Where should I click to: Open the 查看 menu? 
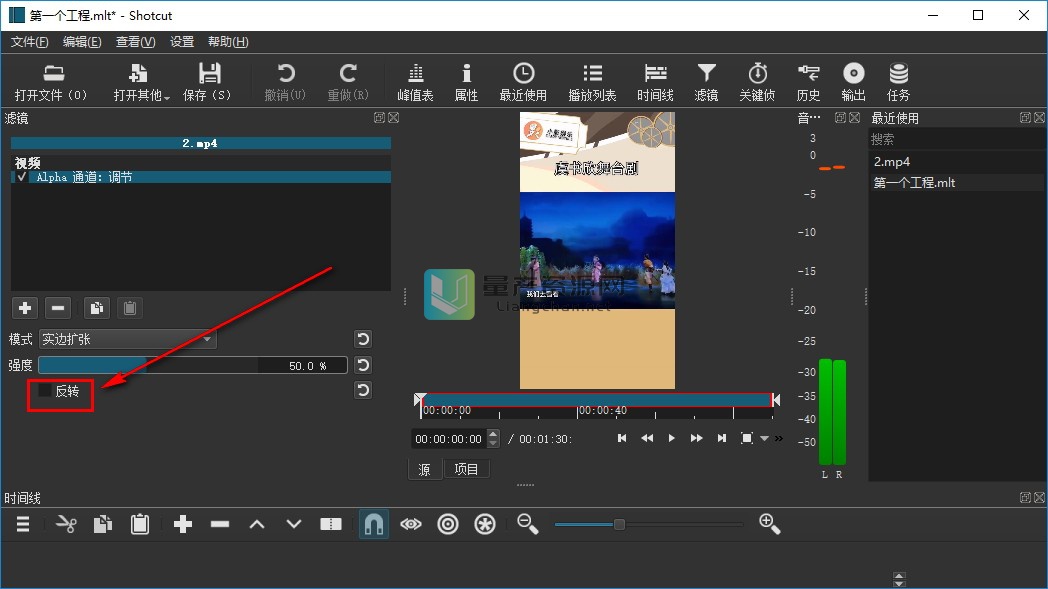coord(136,42)
